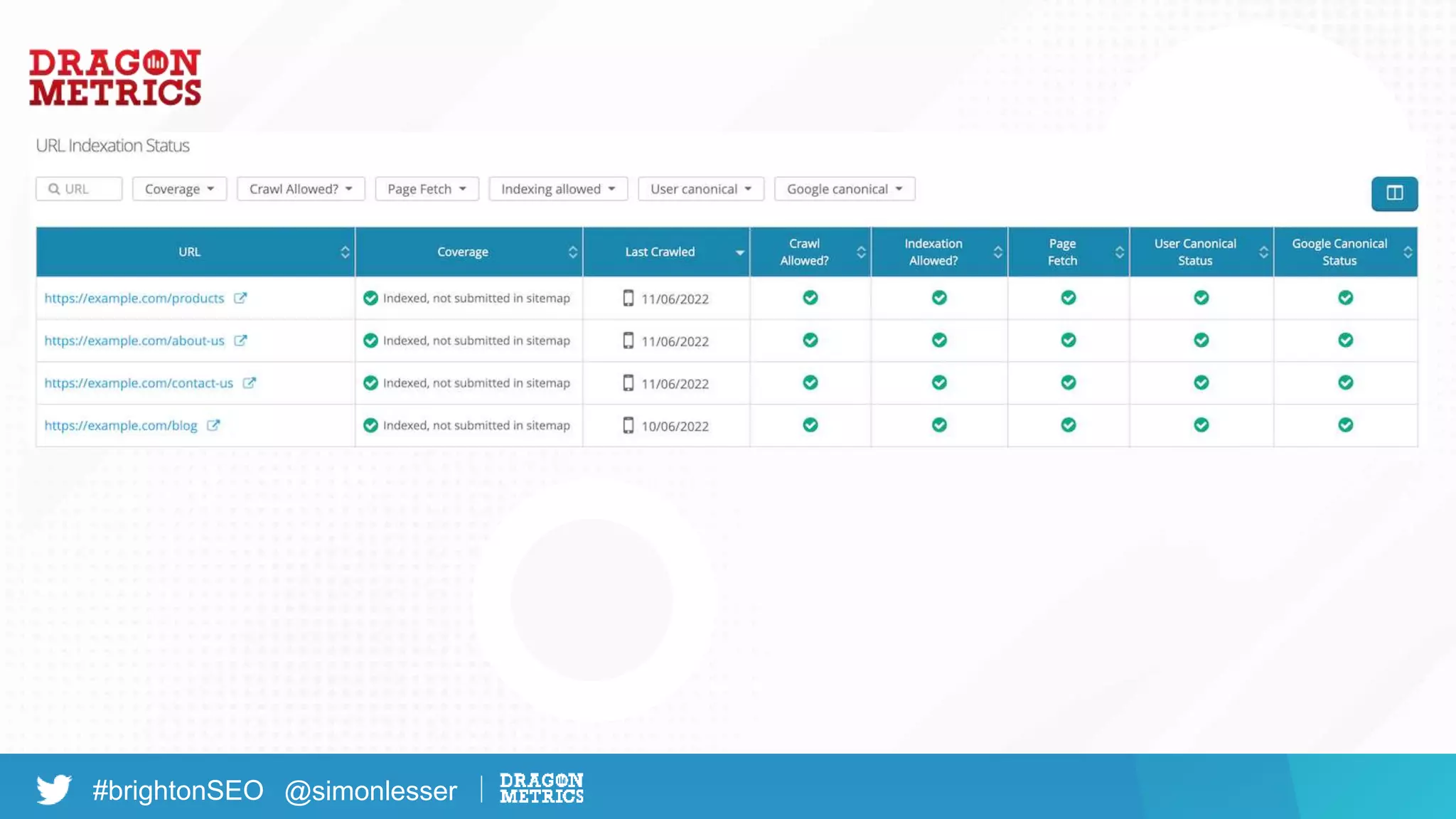
Task: Click Crawl Allowed checkmark for products row
Action: coord(810,298)
